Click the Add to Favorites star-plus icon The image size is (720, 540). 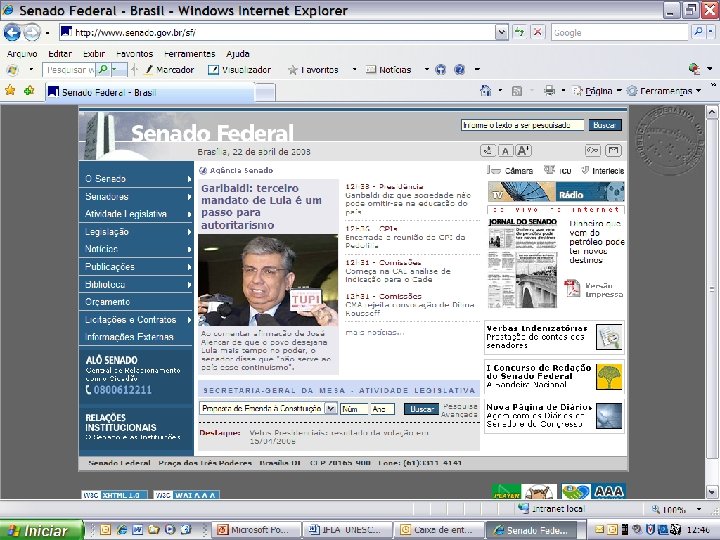[x=29, y=90]
